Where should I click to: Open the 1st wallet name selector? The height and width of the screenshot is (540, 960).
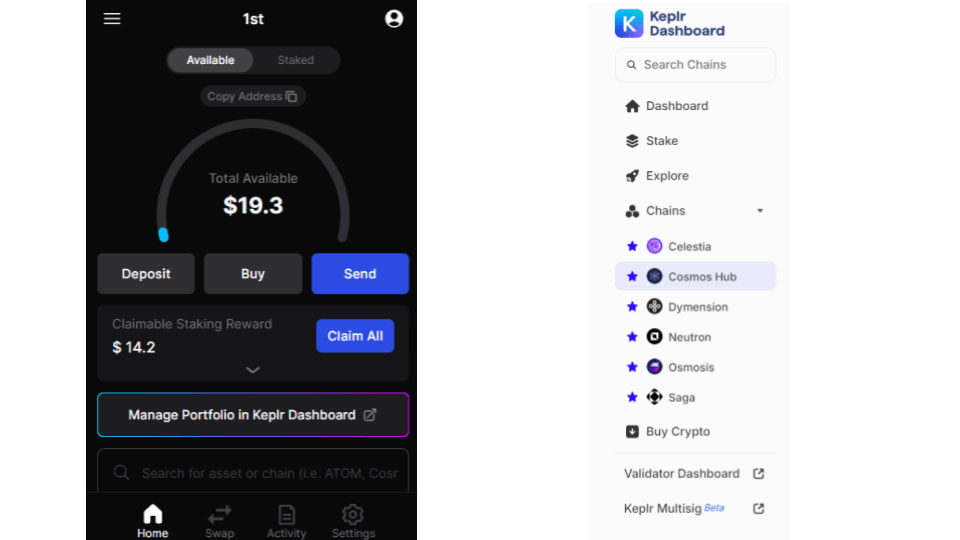[253, 19]
